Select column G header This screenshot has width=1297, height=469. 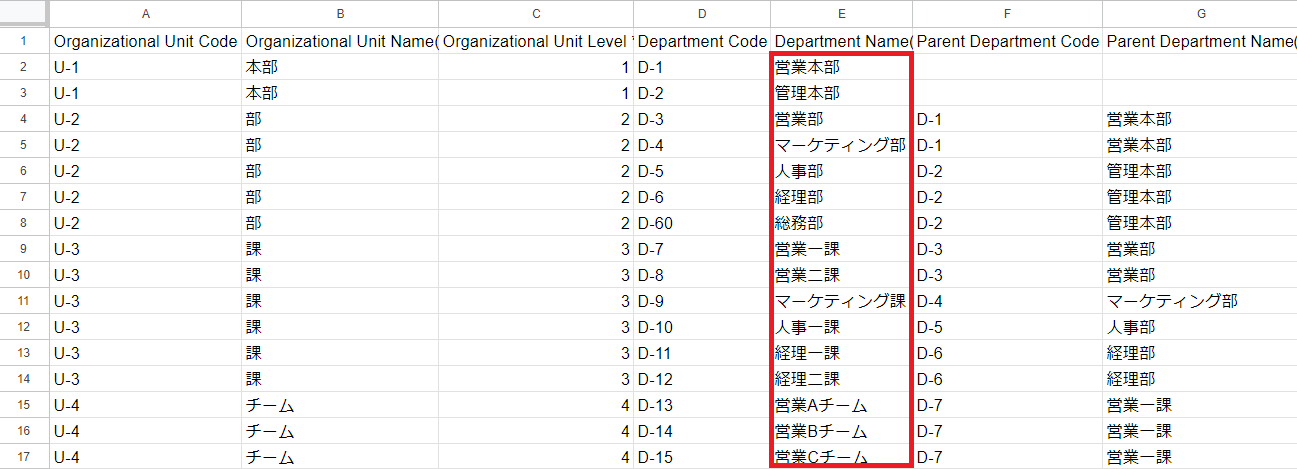1199,14
